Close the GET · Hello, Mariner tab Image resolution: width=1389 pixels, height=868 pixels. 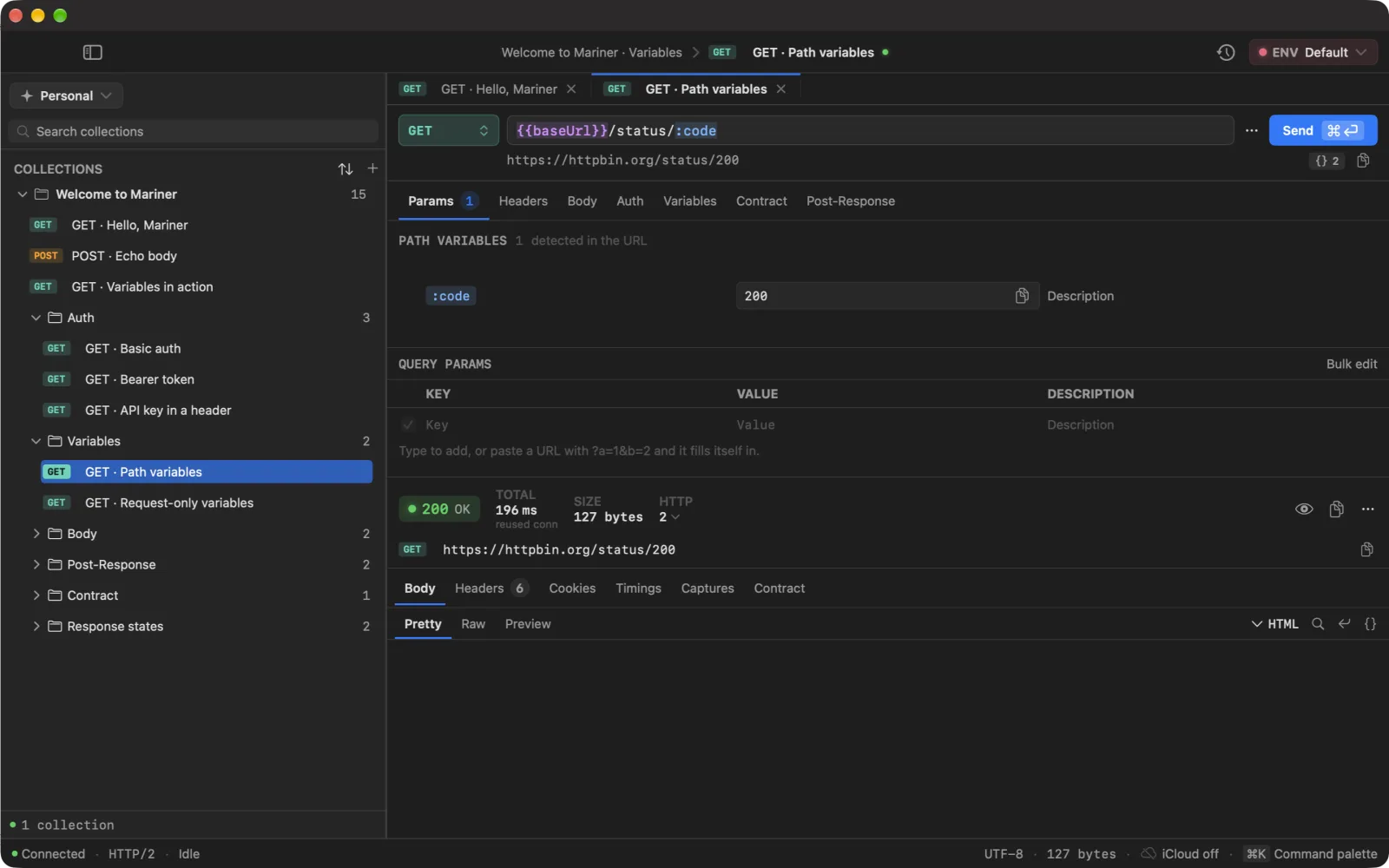tap(571, 89)
